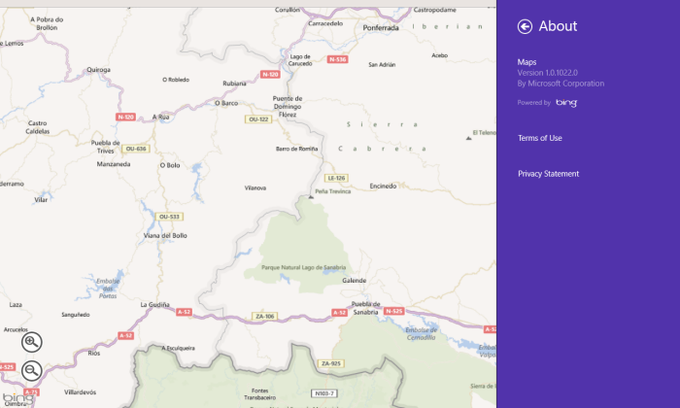Click the N-525 shield near Puebla de Sanabria
Viewport: 680px width, 408px height.
coord(394,311)
